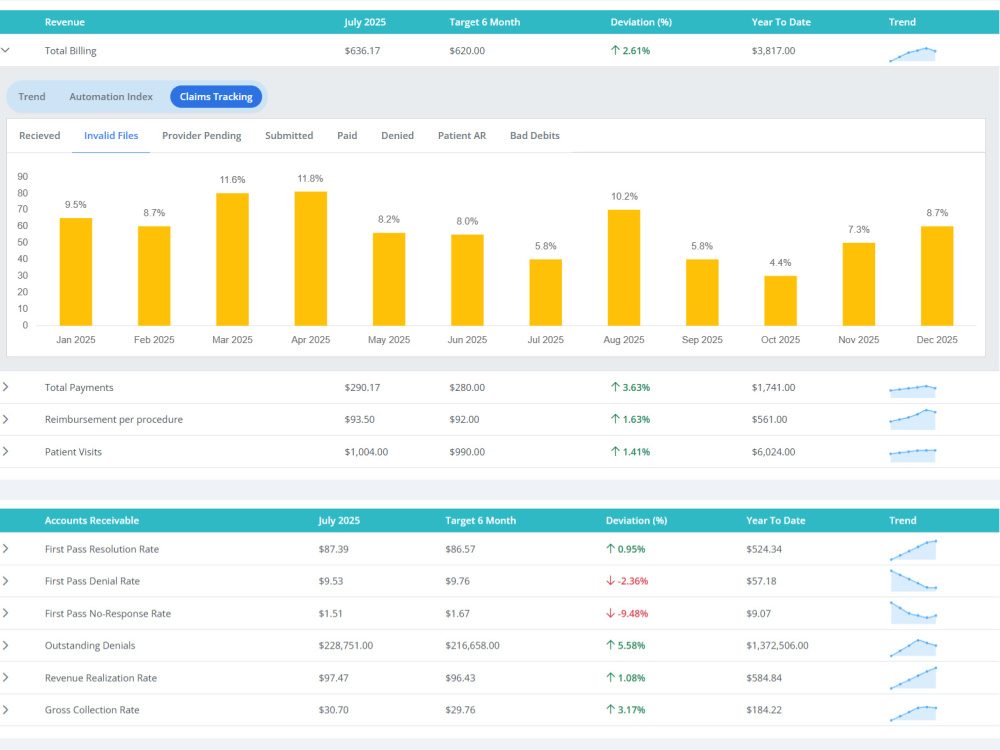
Task: Click the 11.8% bar label
Action: [x=311, y=179]
